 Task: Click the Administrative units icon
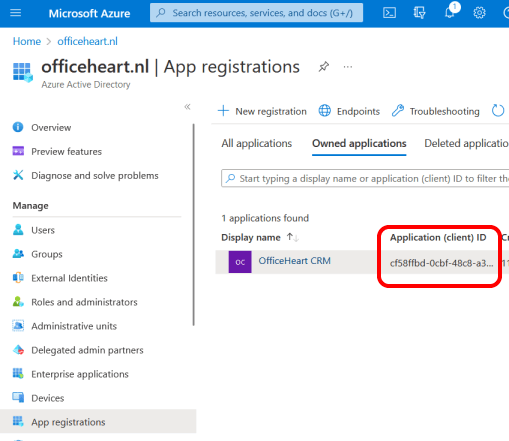(18, 326)
